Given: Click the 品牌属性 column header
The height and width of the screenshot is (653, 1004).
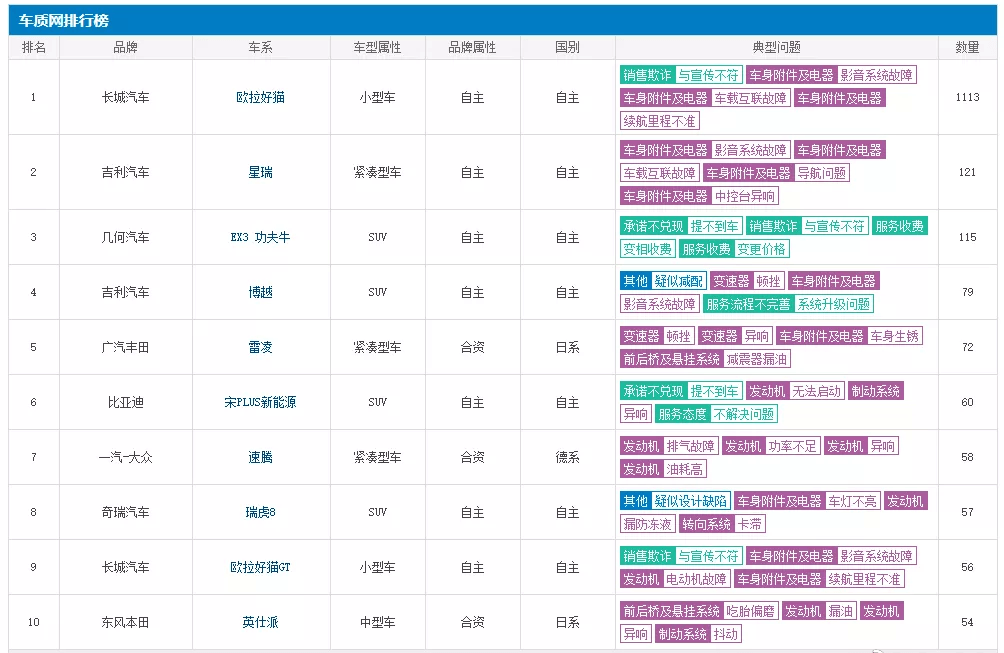Looking at the screenshot, I should point(473,47).
